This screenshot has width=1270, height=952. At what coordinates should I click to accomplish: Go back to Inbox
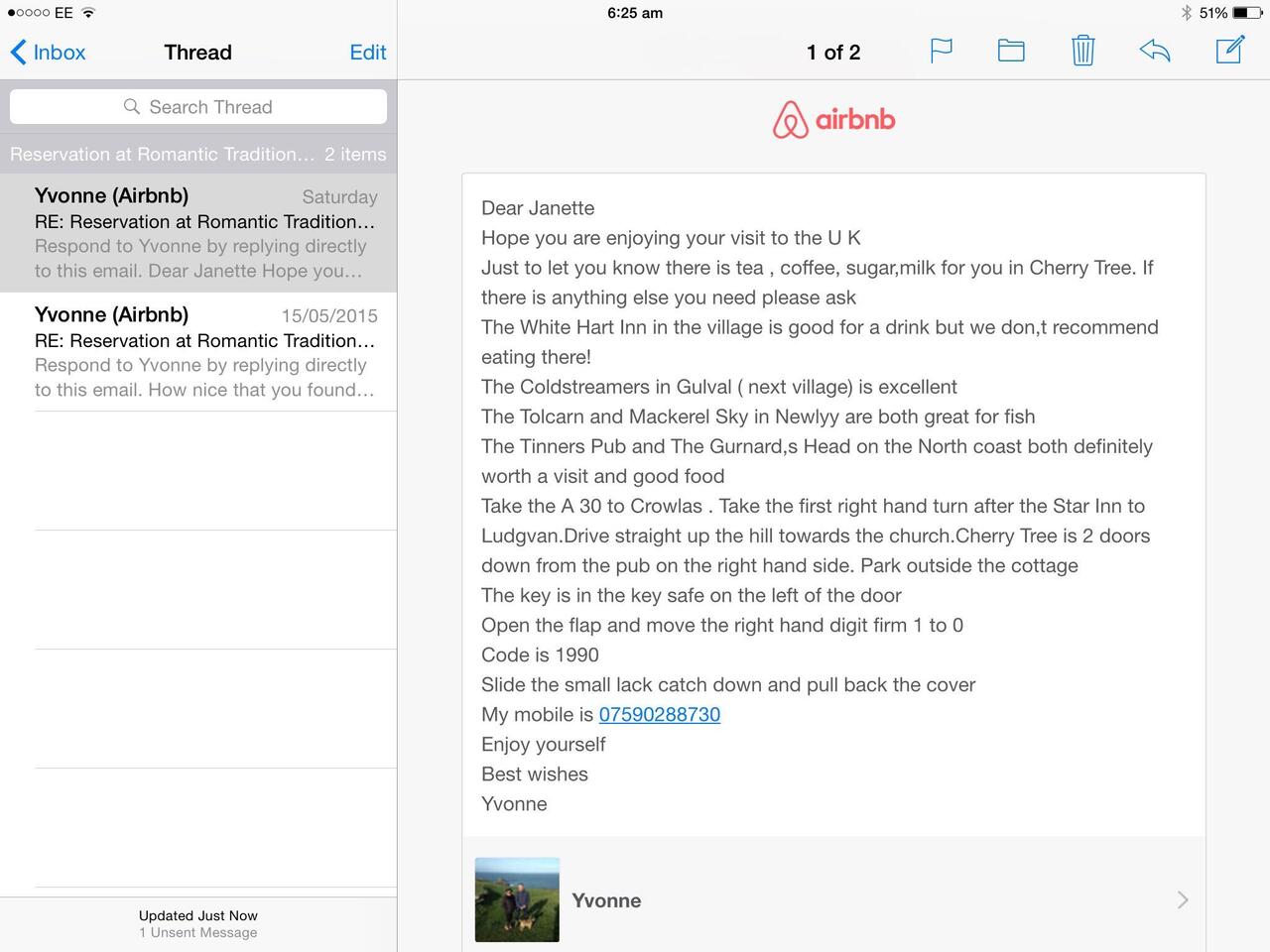(48, 53)
